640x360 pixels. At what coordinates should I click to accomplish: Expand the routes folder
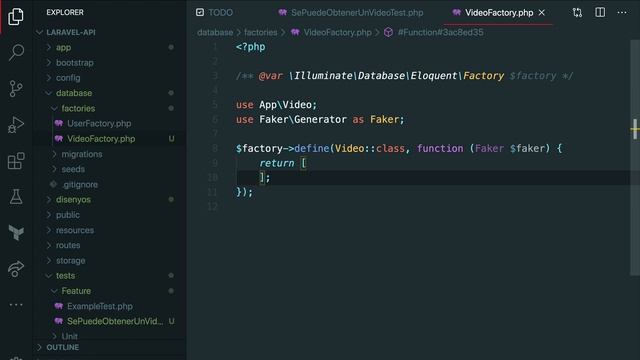[68, 245]
